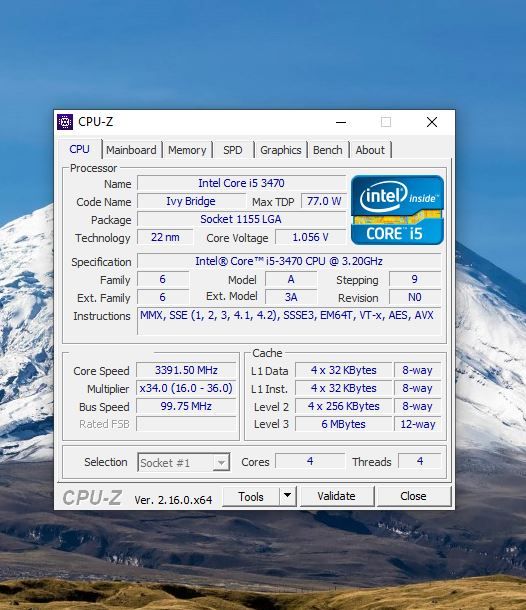This screenshot has height=610, width=526.
Task: Select the Level 2 4 x 256 KBytes value
Action: 344,406
